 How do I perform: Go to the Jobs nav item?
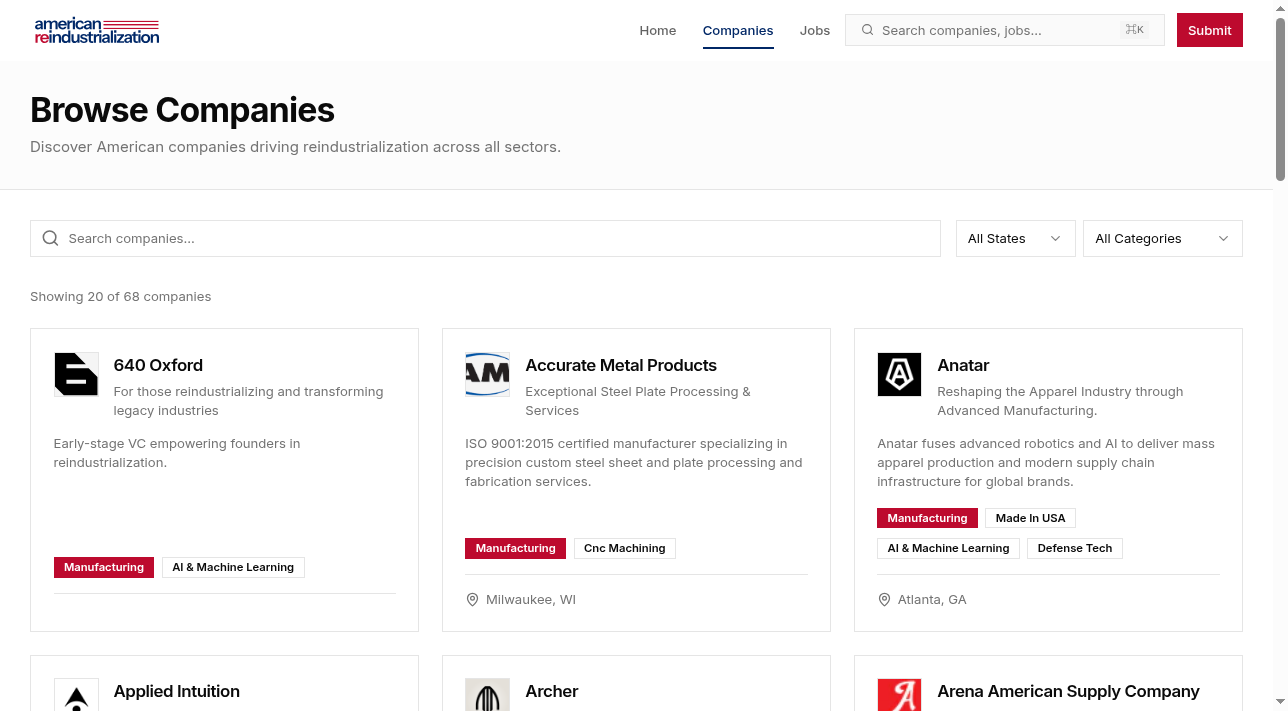[x=815, y=30]
